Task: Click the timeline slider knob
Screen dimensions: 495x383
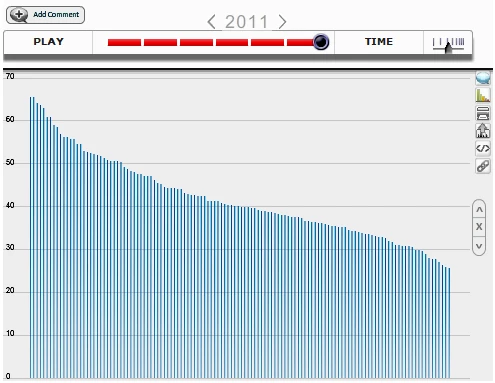Action: click(321, 42)
